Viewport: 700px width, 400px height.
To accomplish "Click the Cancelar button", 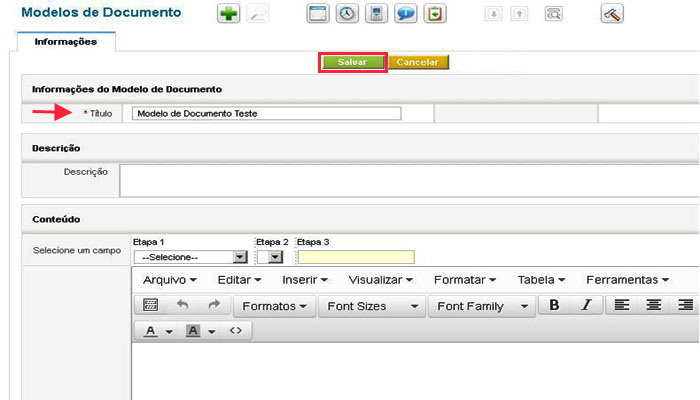I will point(418,62).
